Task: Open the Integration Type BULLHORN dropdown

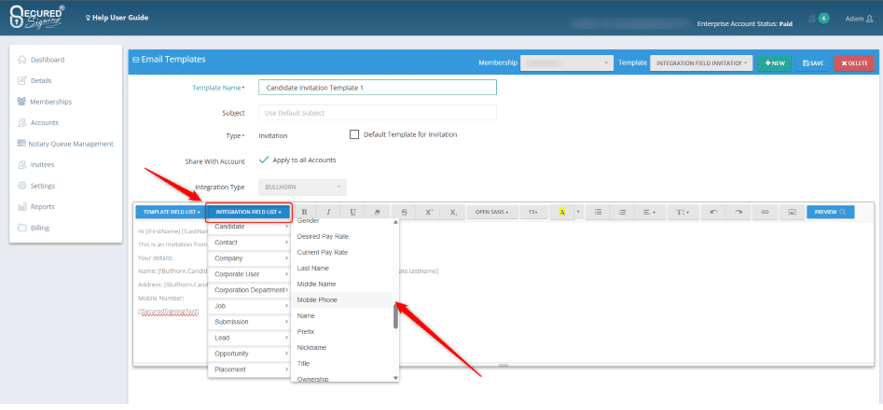Action: point(302,187)
